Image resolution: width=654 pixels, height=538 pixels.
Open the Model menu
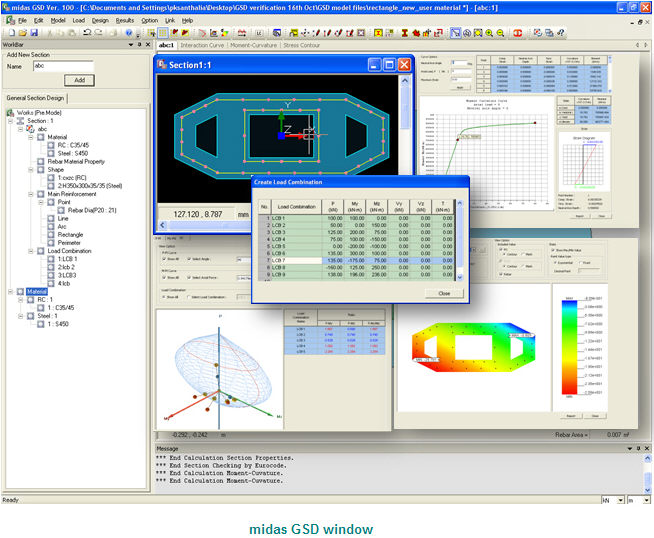coord(58,20)
